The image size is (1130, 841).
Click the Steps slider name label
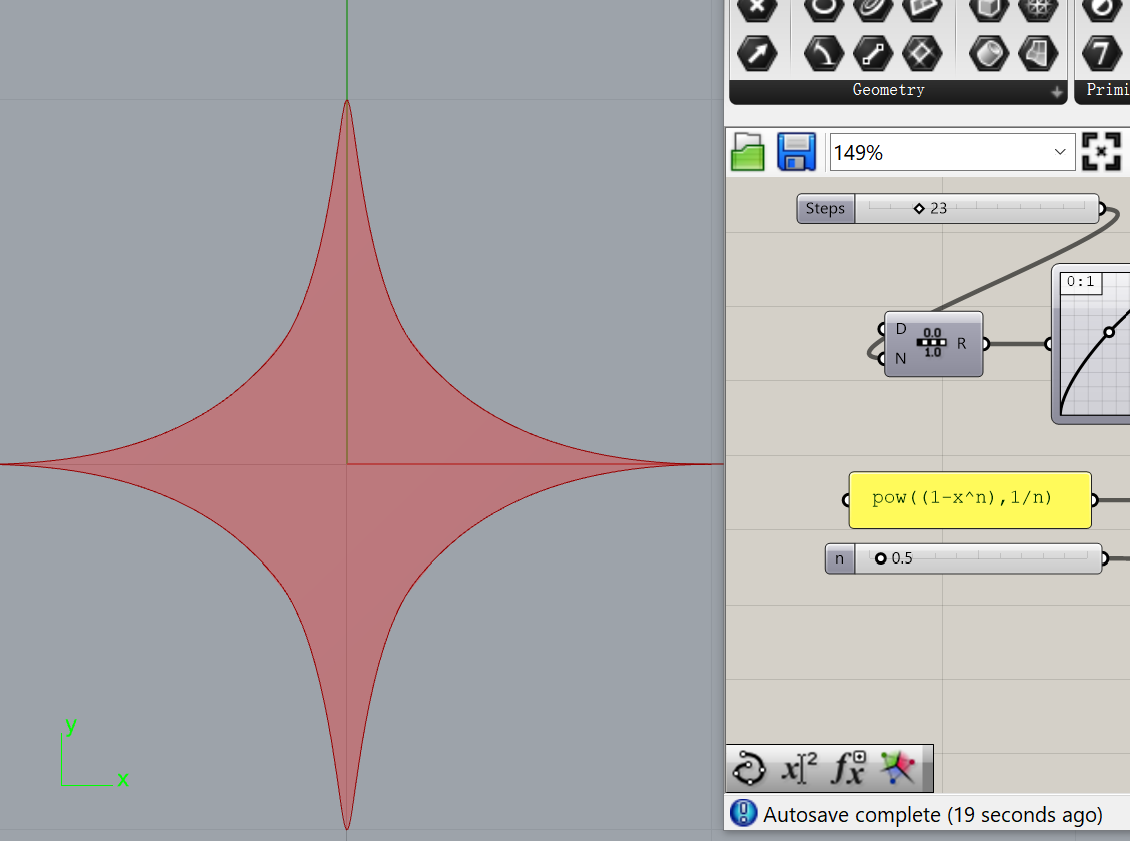(825, 208)
